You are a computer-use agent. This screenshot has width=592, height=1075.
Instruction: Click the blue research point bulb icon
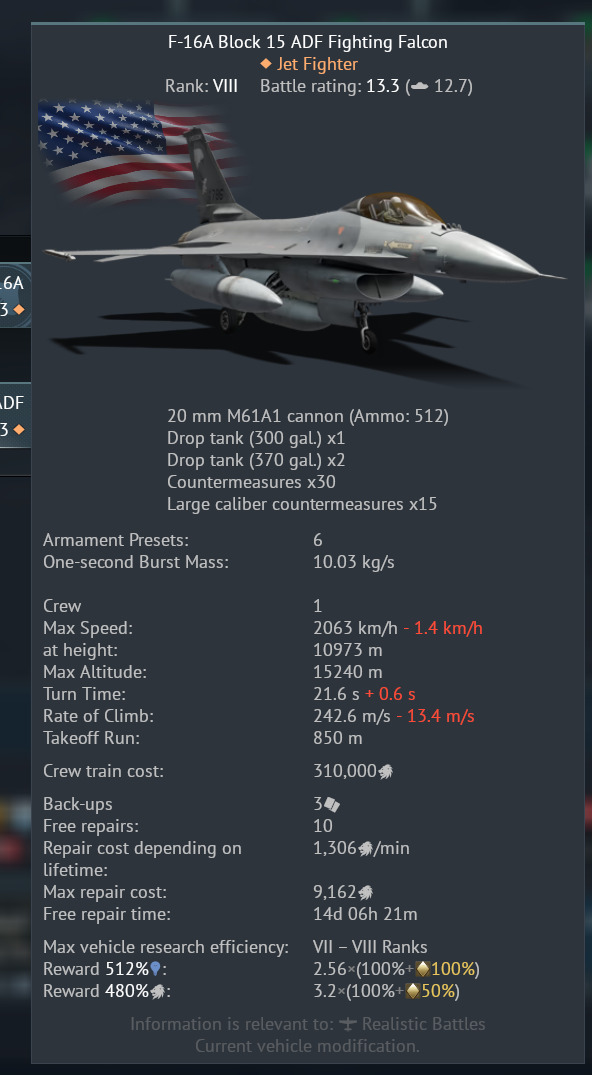coord(155,969)
